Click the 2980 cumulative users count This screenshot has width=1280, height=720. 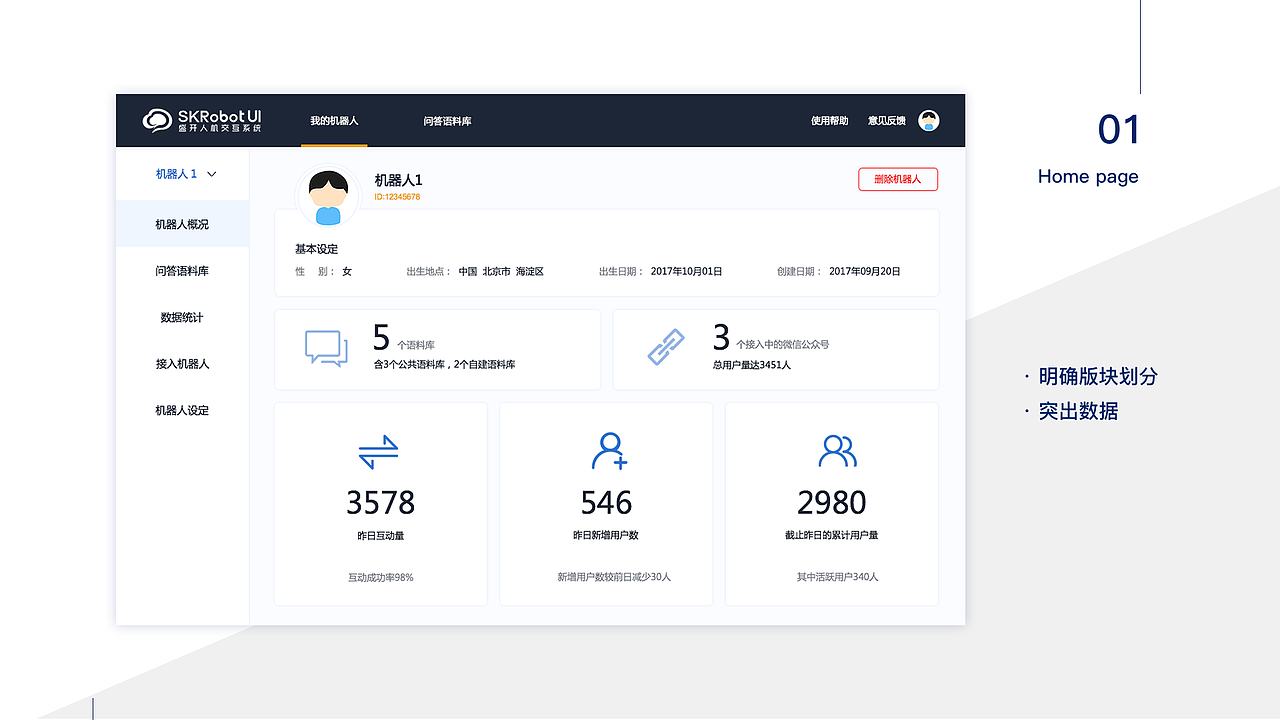tap(832, 502)
